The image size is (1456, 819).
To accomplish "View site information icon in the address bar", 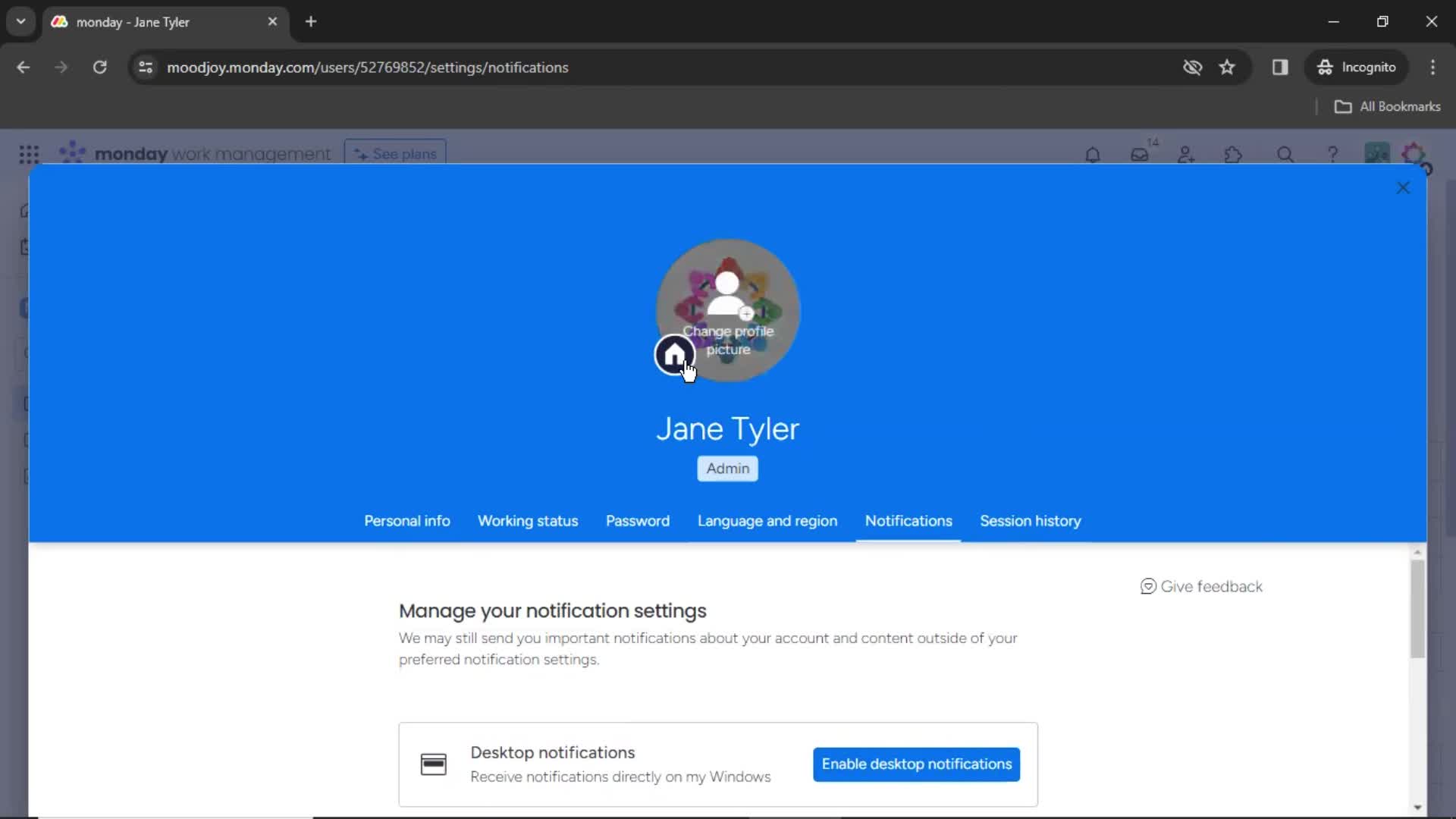I will pos(146,67).
